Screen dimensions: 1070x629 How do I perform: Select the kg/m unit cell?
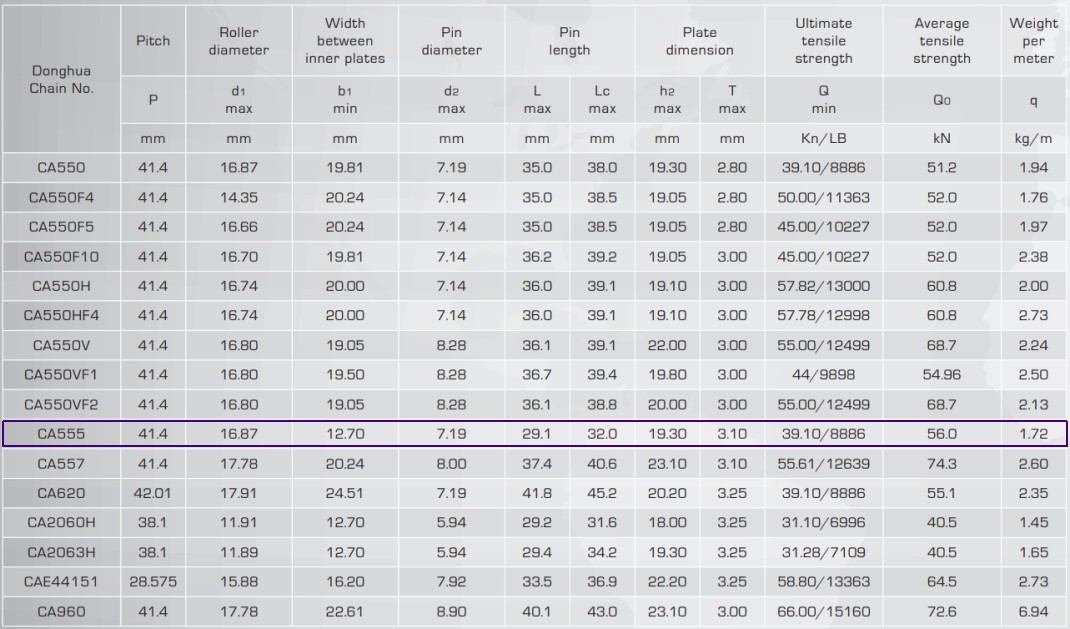[1033, 138]
